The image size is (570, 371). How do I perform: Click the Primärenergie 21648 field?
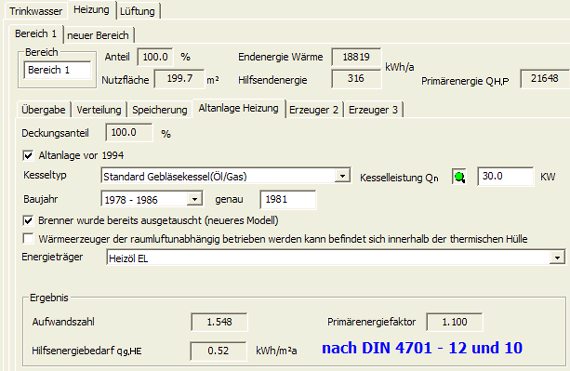pyautogui.click(x=545, y=78)
